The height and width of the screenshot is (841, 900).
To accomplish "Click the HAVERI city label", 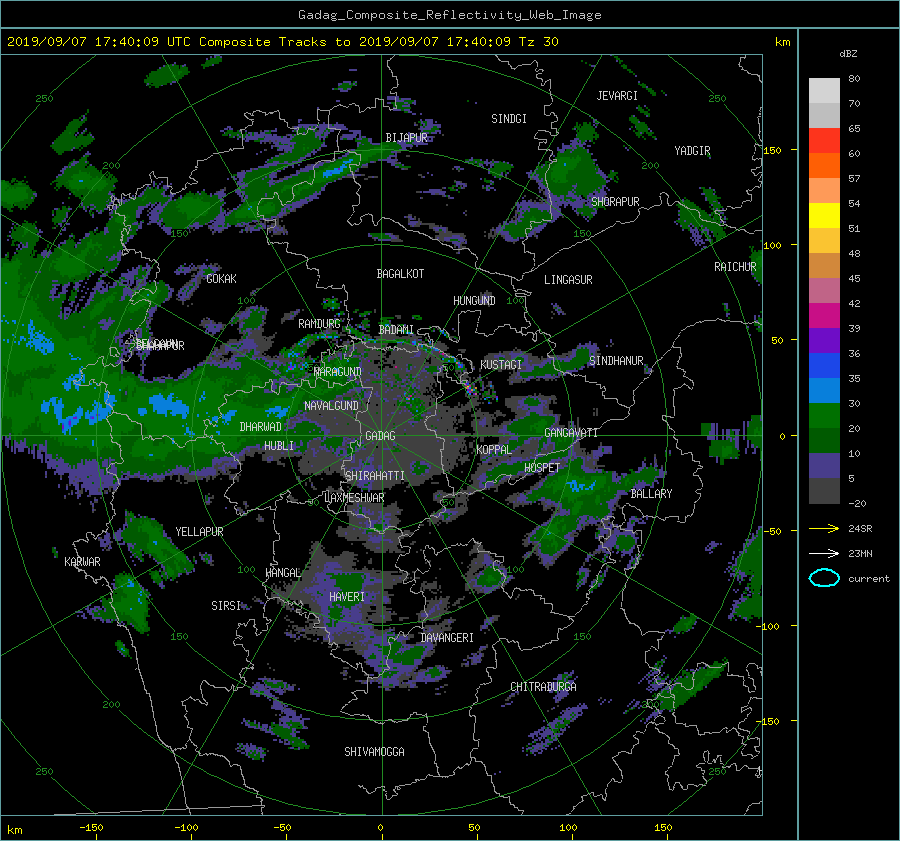I will point(347,597).
